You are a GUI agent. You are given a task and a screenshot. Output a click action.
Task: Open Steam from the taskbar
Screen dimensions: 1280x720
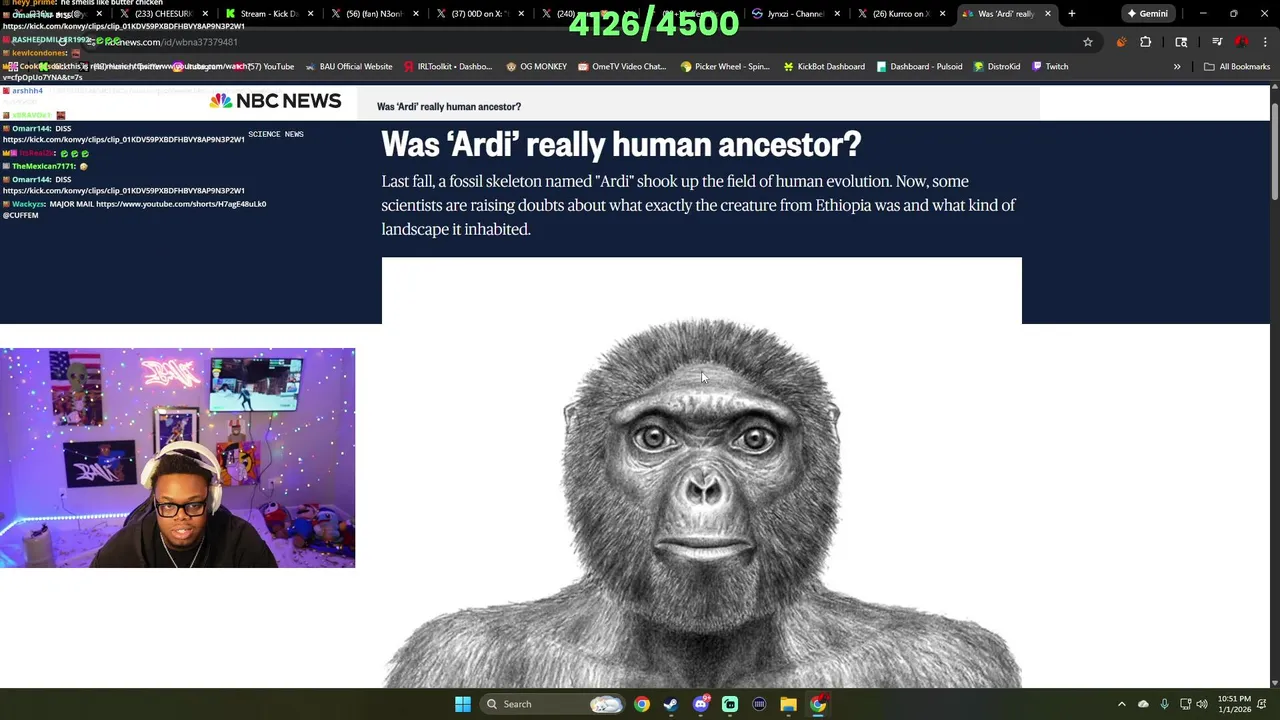pos(671,704)
